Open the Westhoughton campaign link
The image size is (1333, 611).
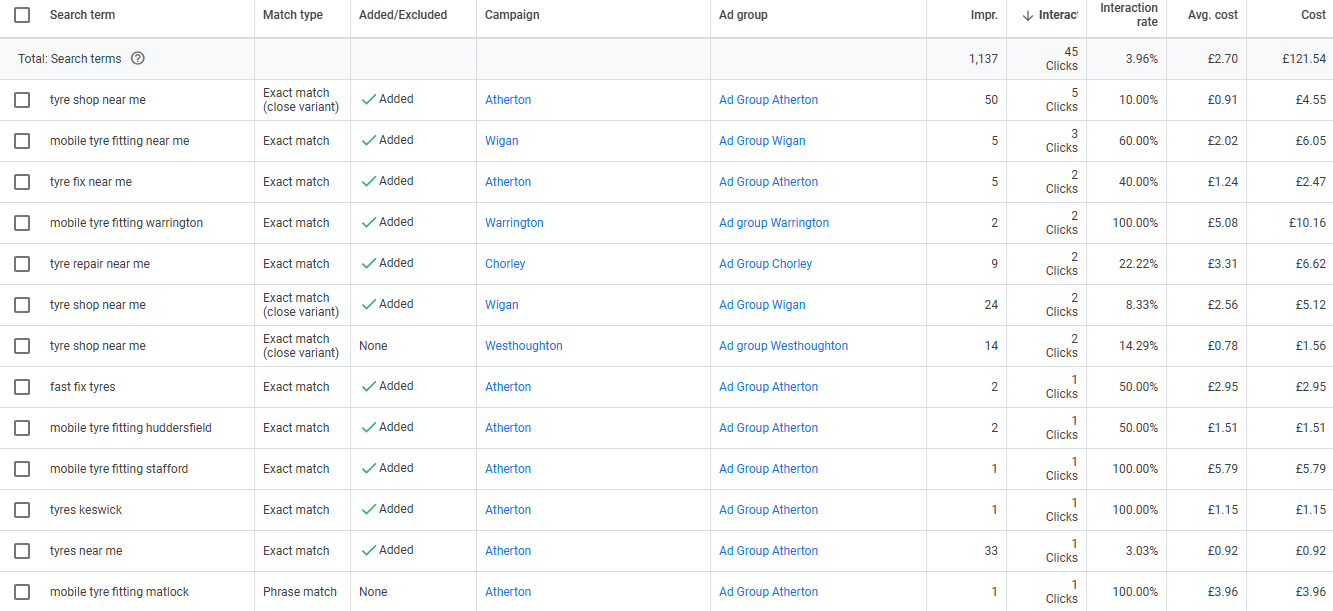click(x=524, y=346)
